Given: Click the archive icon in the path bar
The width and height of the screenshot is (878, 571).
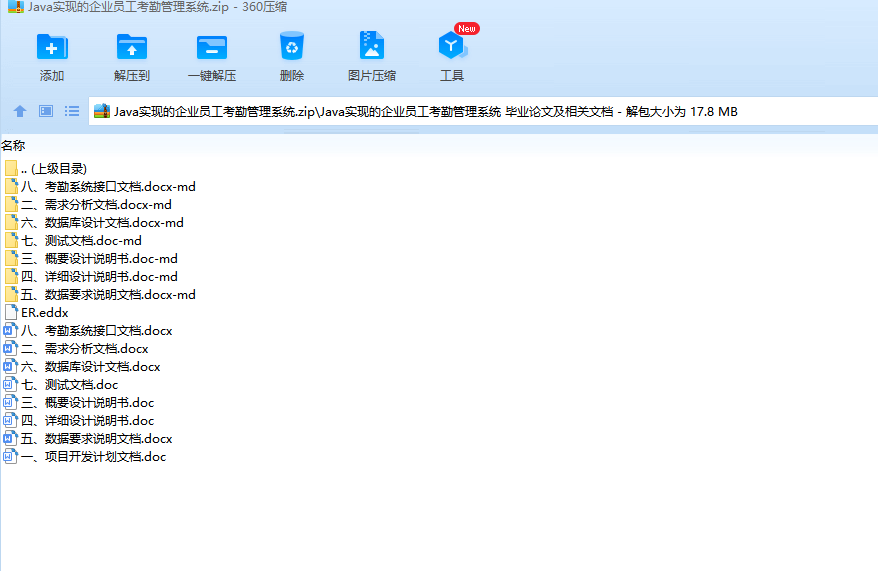Looking at the screenshot, I should click(x=101, y=111).
